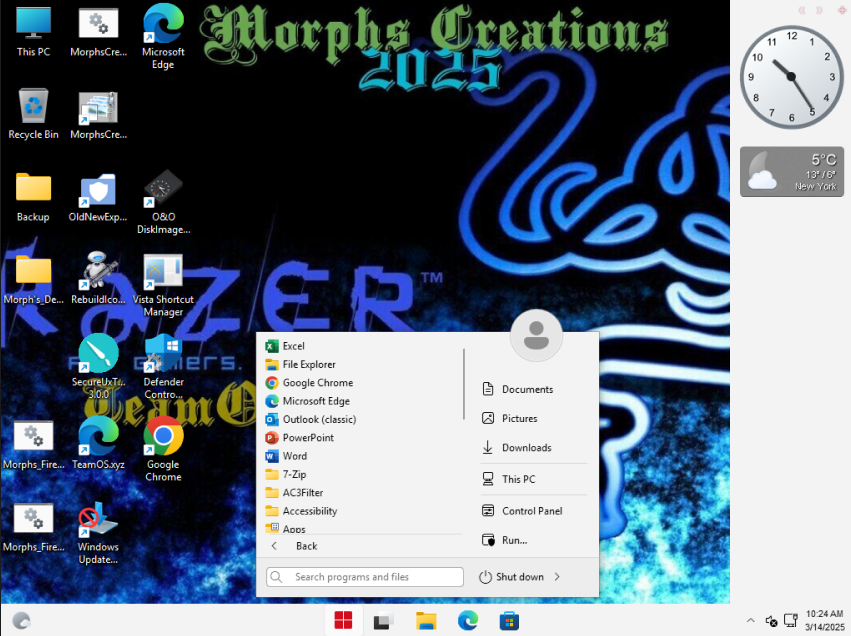Select the Defender Contro... desktop shortcut
851x636 pixels.
163,367
